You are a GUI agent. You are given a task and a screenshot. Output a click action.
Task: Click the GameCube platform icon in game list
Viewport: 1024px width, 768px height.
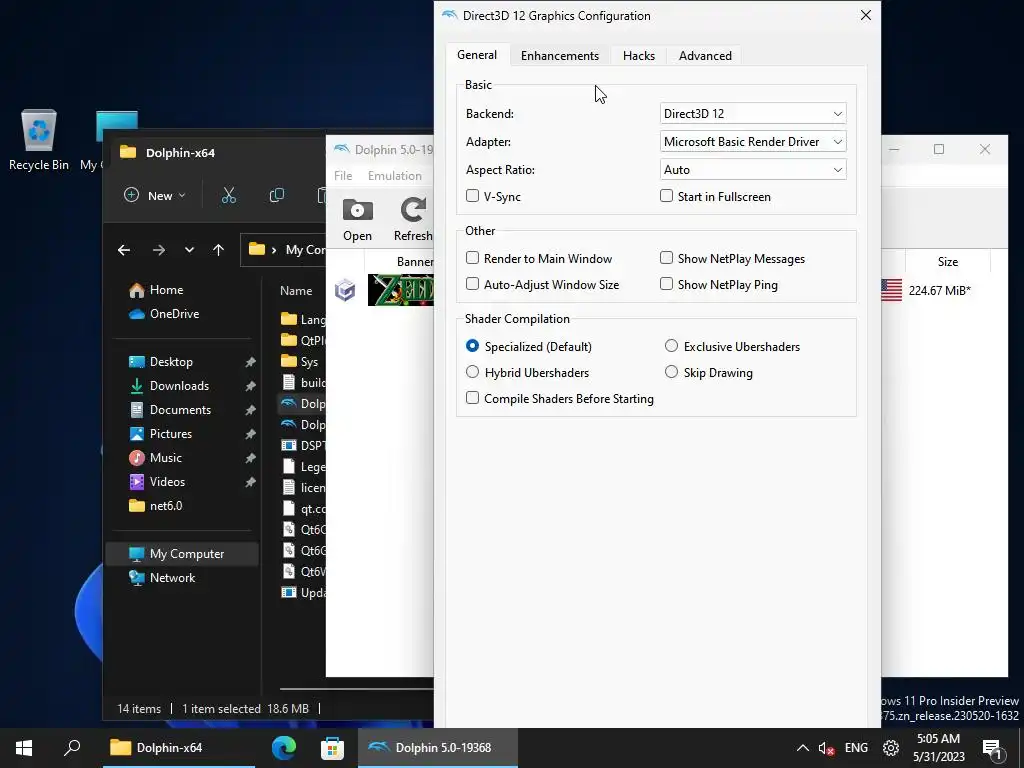(345, 290)
